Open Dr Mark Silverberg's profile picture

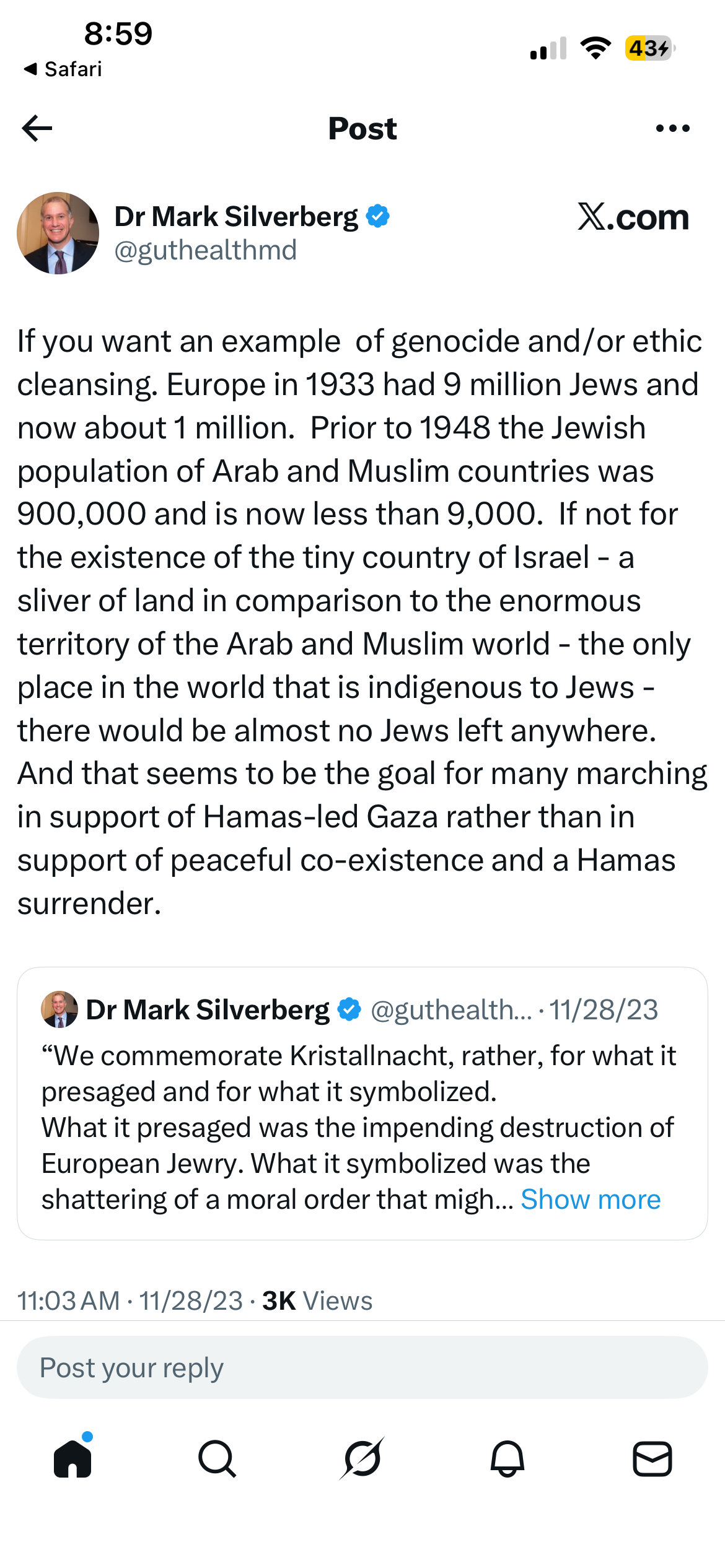[x=58, y=233]
